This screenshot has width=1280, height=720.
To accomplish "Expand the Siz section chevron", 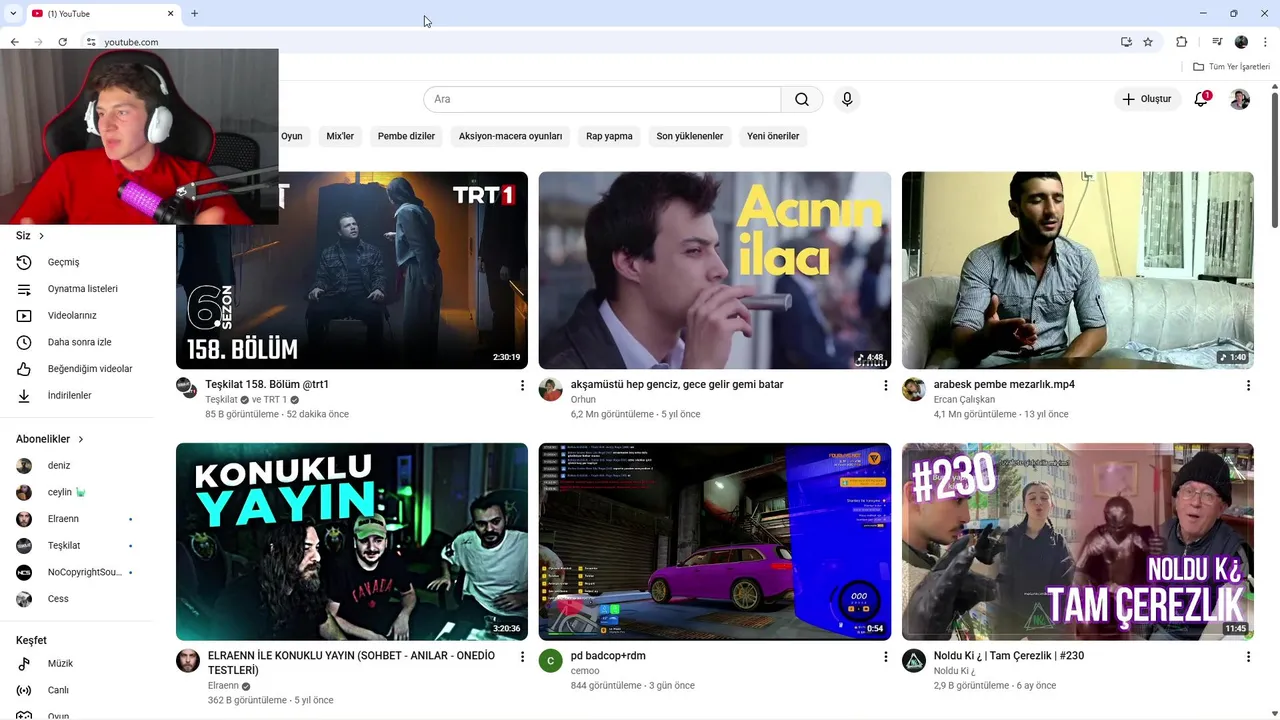I will pos(41,236).
